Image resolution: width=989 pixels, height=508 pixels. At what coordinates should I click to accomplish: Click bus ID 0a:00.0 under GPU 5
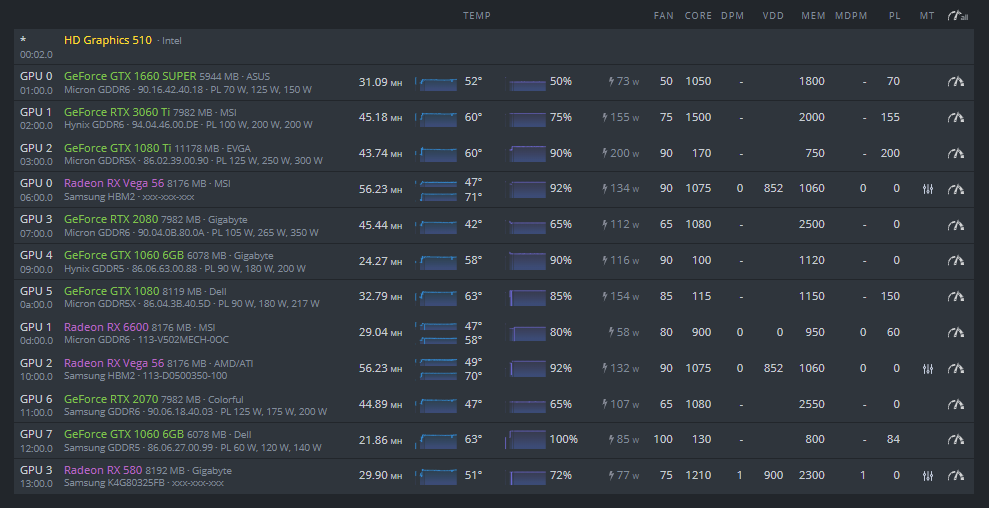(x=37, y=304)
